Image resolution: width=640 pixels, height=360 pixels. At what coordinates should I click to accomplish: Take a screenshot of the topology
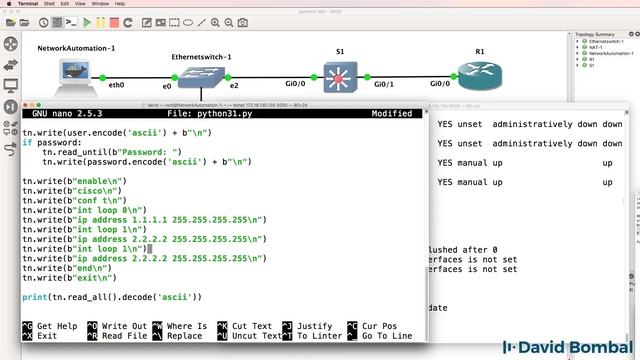(242, 23)
